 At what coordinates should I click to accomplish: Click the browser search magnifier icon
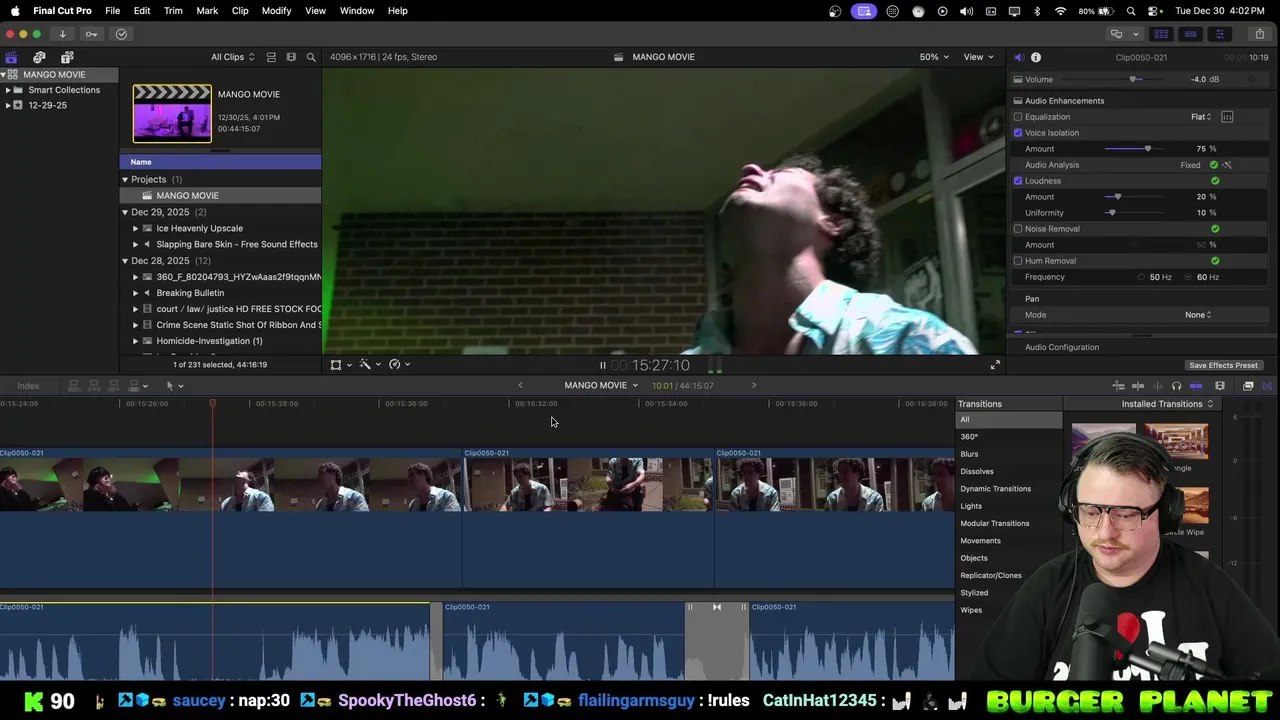tap(311, 57)
